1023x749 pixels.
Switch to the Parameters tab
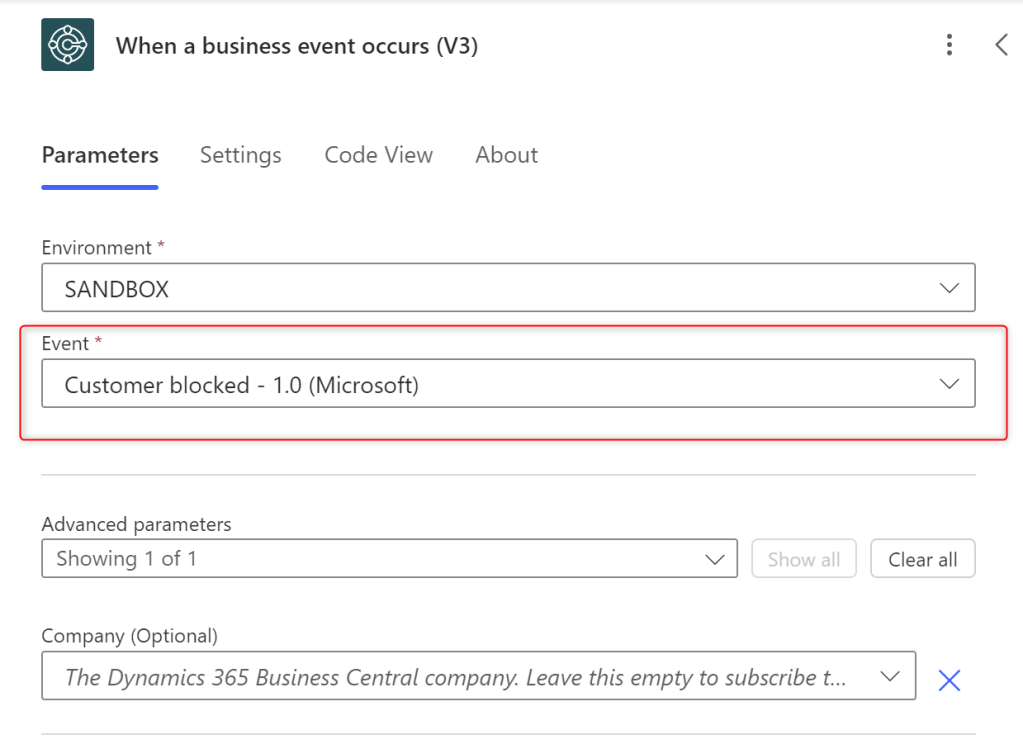click(x=100, y=155)
